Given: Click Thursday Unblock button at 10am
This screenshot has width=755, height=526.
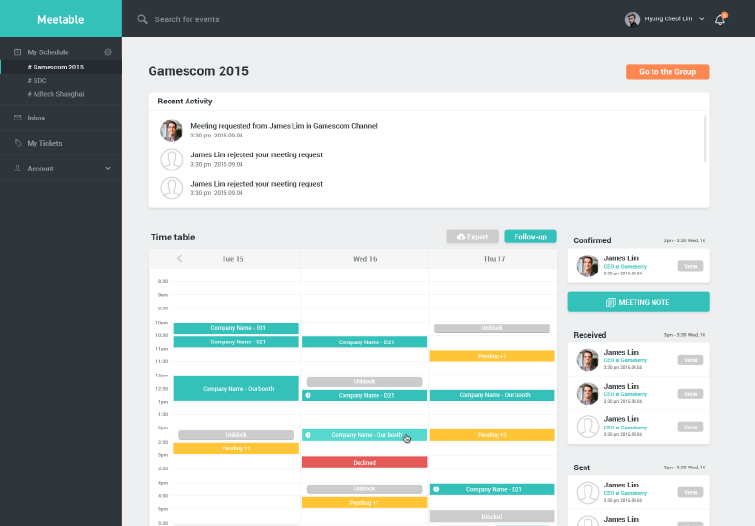Looking at the screenshot, I should (492, 328).
